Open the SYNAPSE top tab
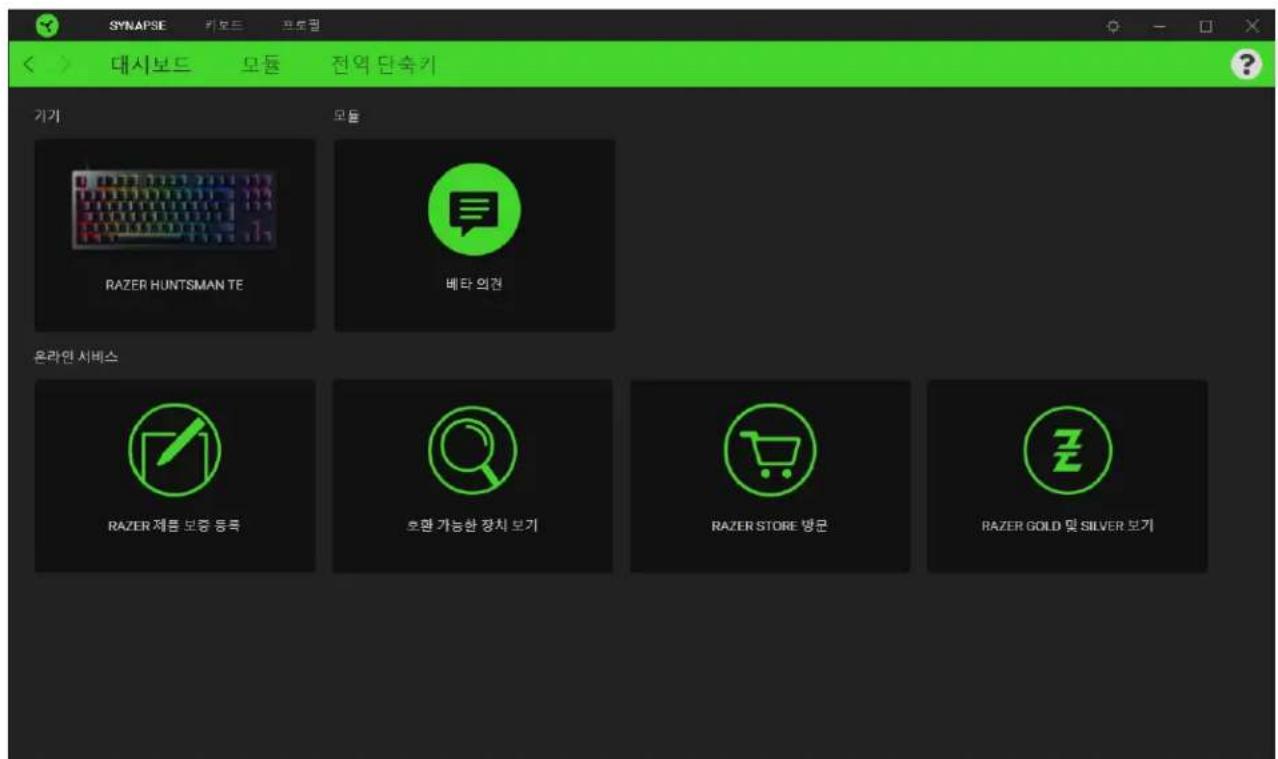 pyautogui.click(x=137, y=26)
